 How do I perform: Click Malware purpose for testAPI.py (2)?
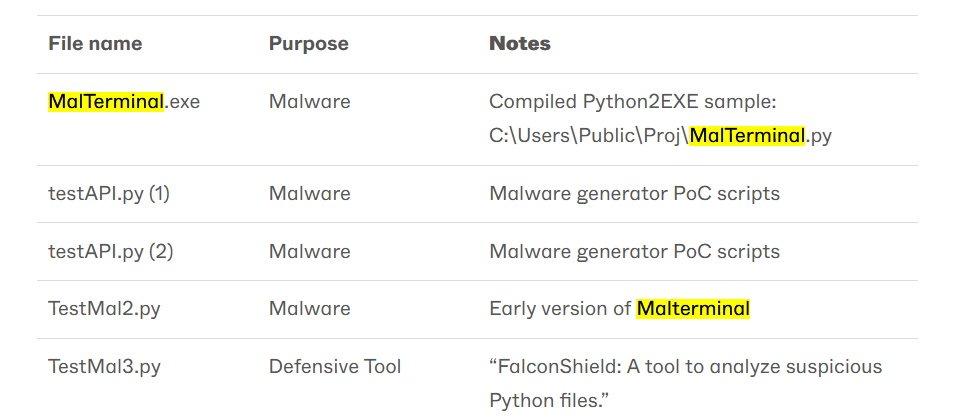309,252
